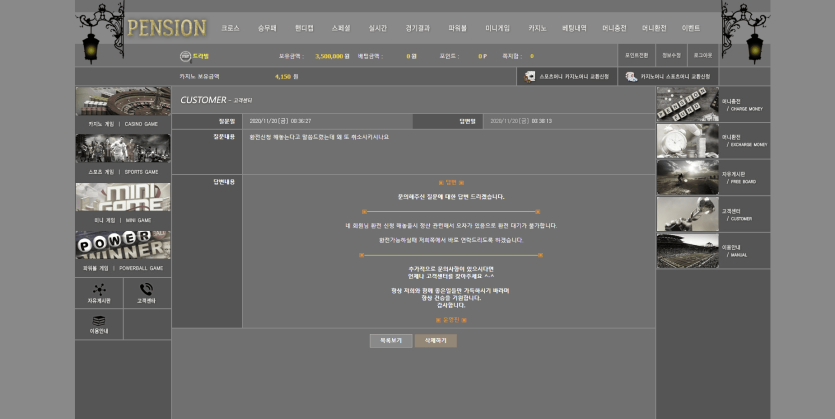Open the Free Board thumbnail
Viewport: 835px width, 419px height.
(687, 177)
